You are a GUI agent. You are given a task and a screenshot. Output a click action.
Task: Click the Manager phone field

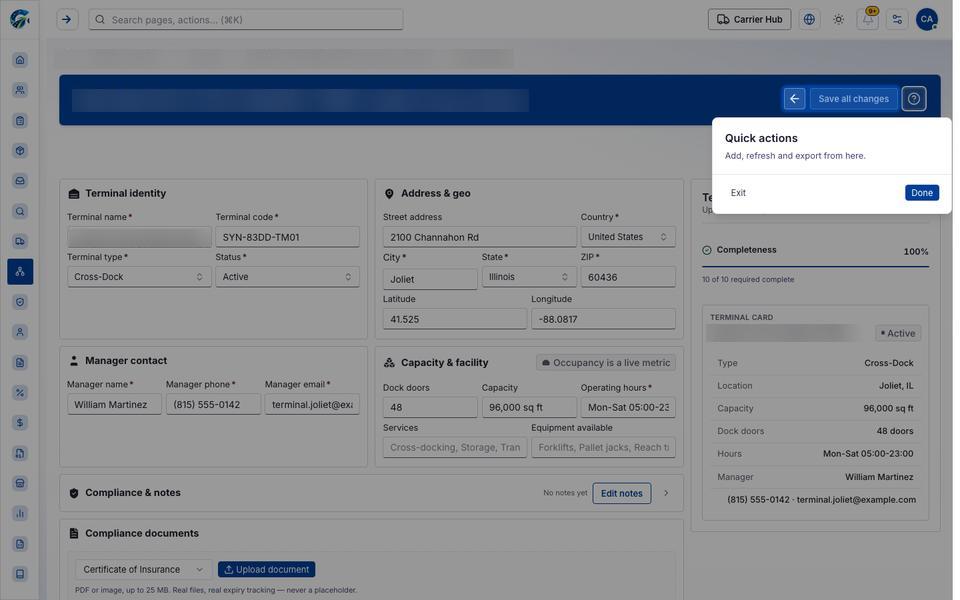213,405
